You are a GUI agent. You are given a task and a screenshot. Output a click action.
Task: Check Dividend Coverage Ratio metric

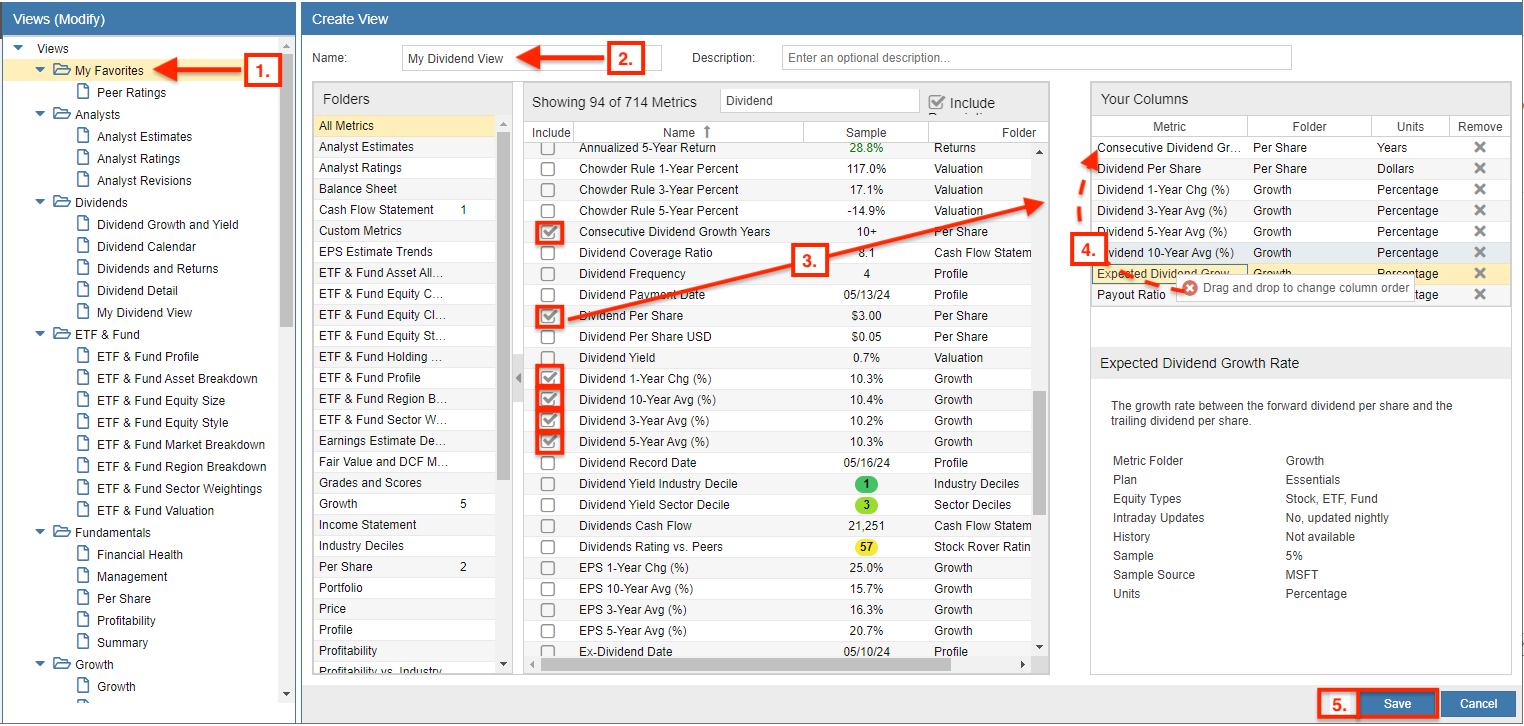[x=548, y=253]
